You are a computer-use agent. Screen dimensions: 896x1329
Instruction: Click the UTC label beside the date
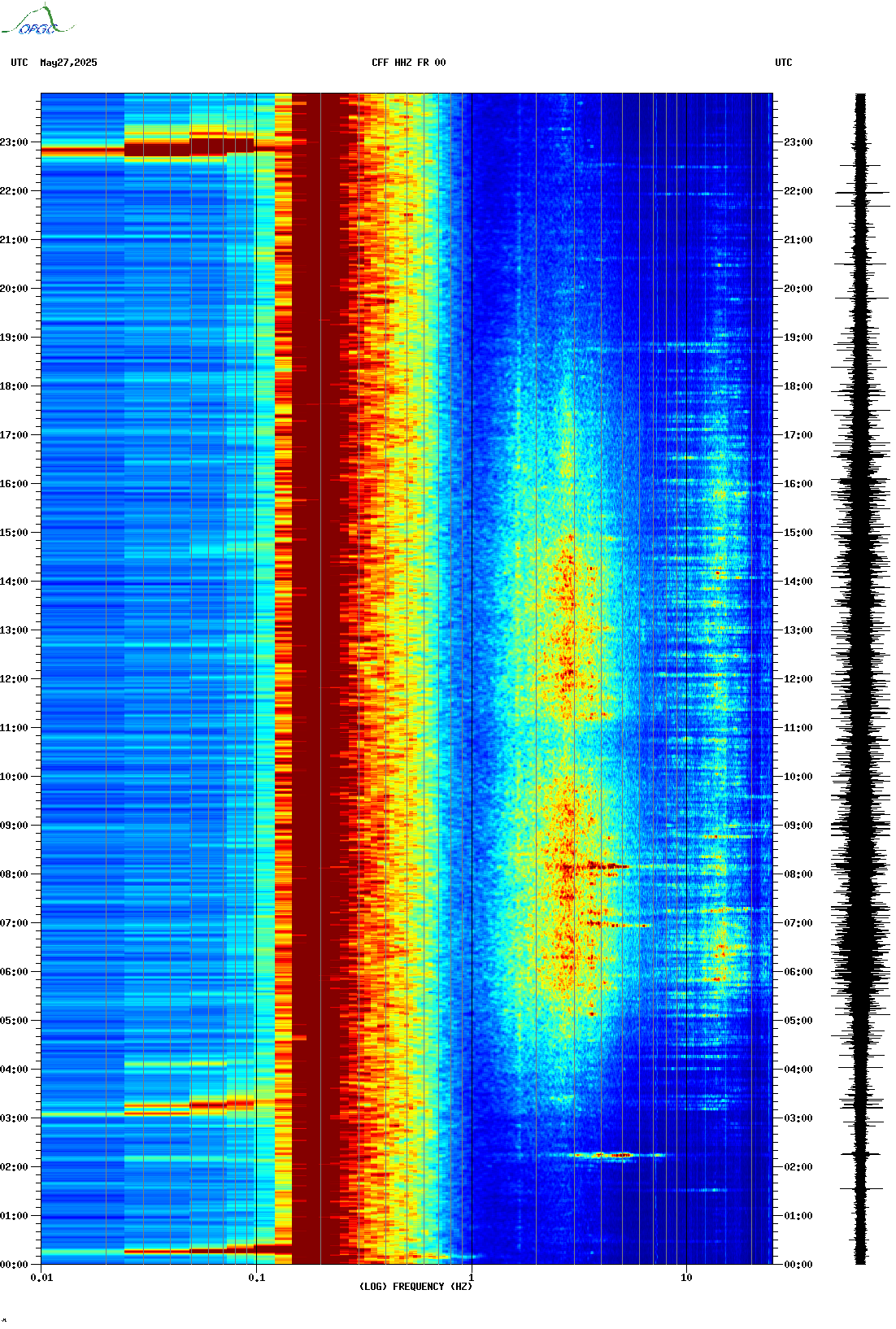coord(20,63)
